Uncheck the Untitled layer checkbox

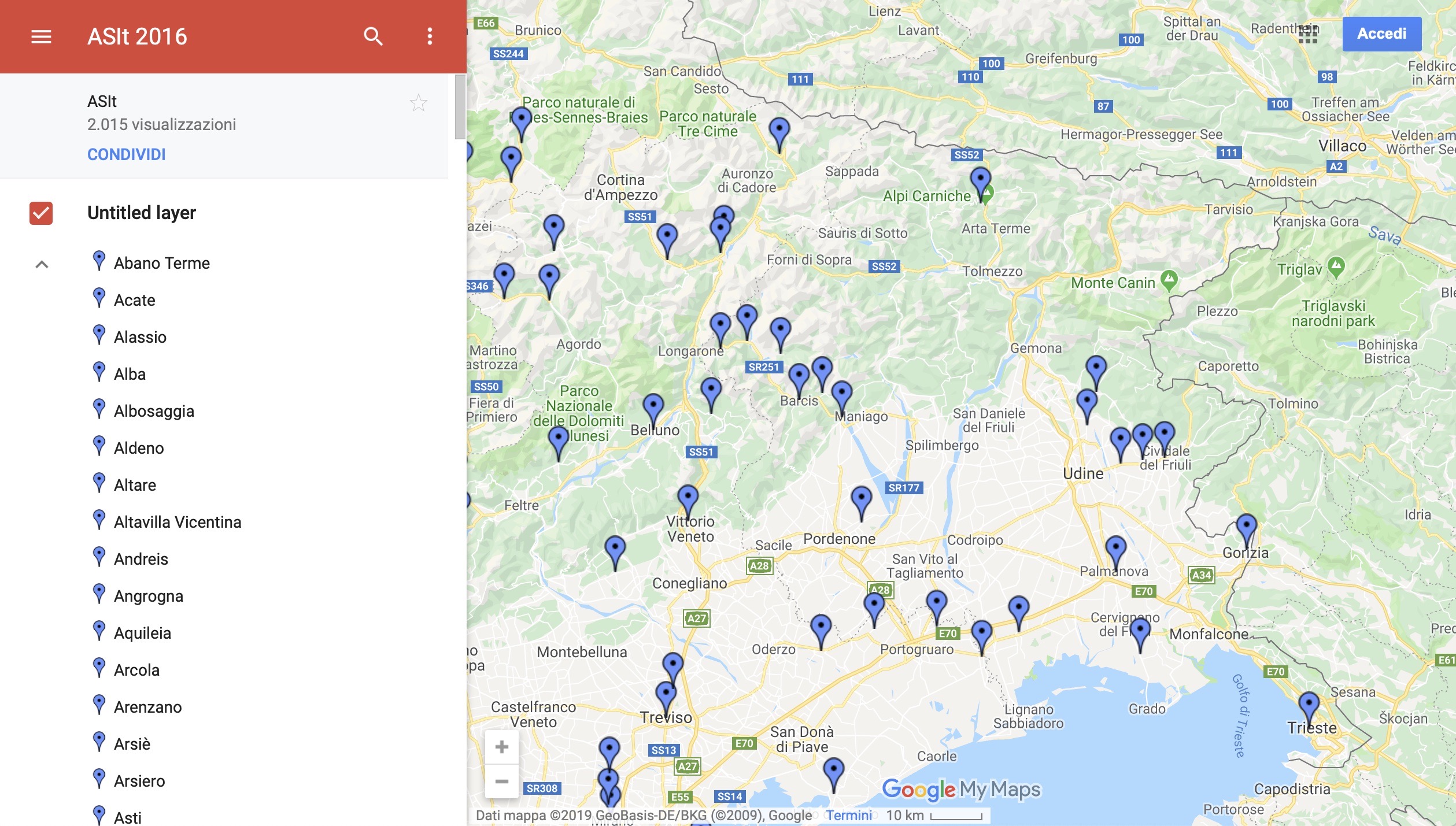(x=41, y=213)
